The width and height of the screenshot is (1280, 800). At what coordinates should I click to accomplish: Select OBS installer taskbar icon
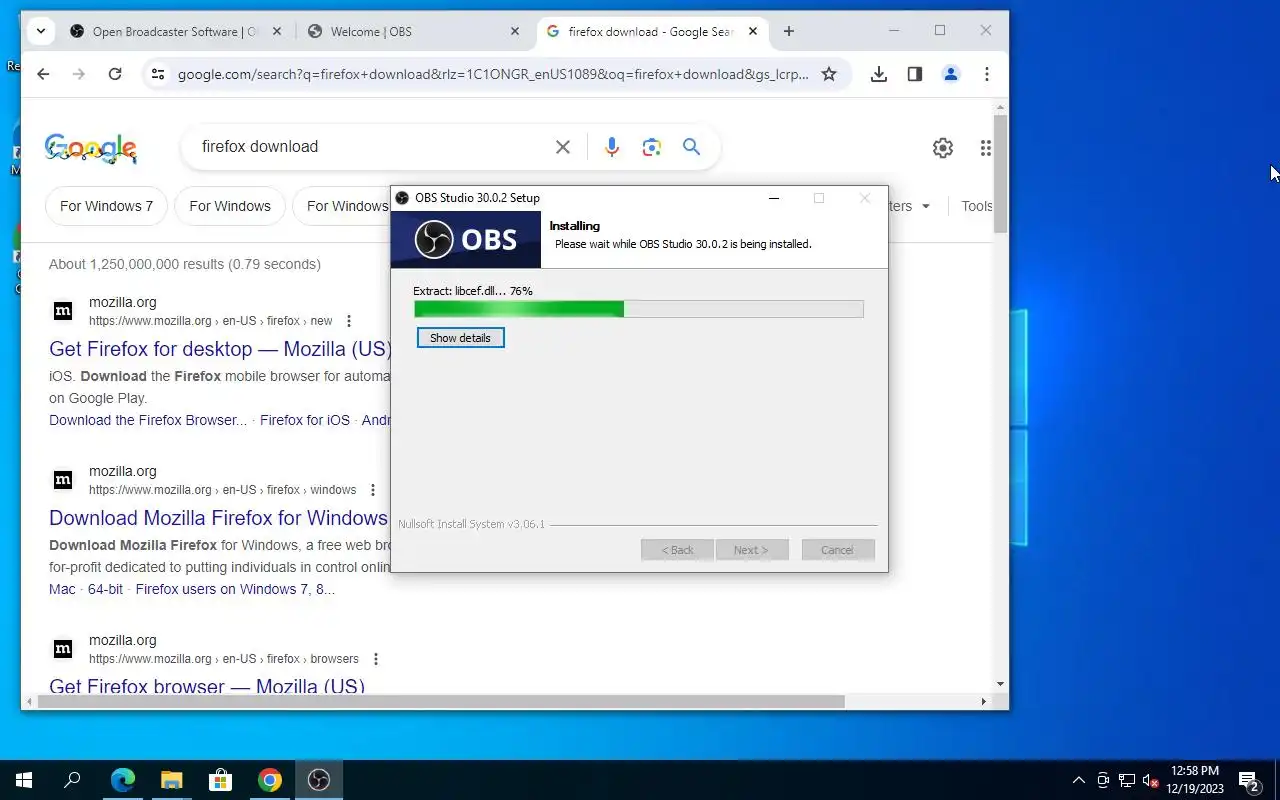coord(319,780)
